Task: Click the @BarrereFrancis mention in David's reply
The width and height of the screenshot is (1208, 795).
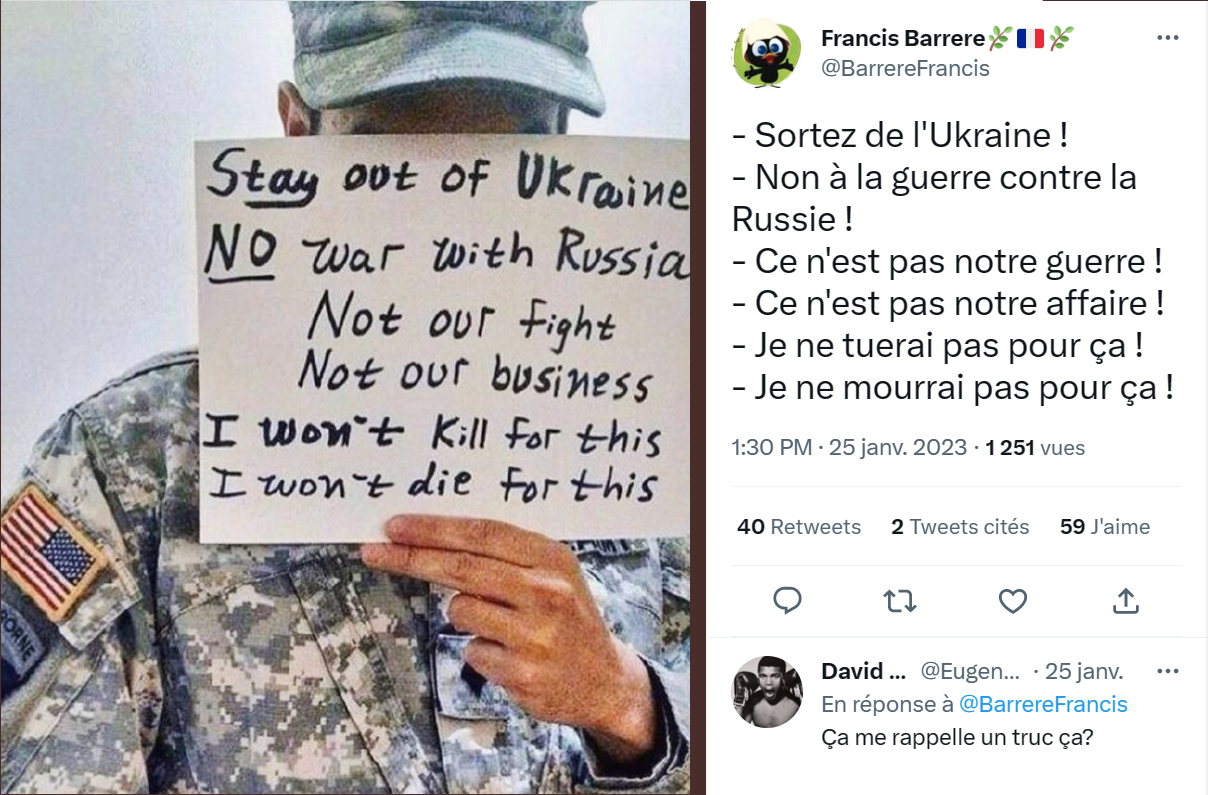Action: [1043, 704]
